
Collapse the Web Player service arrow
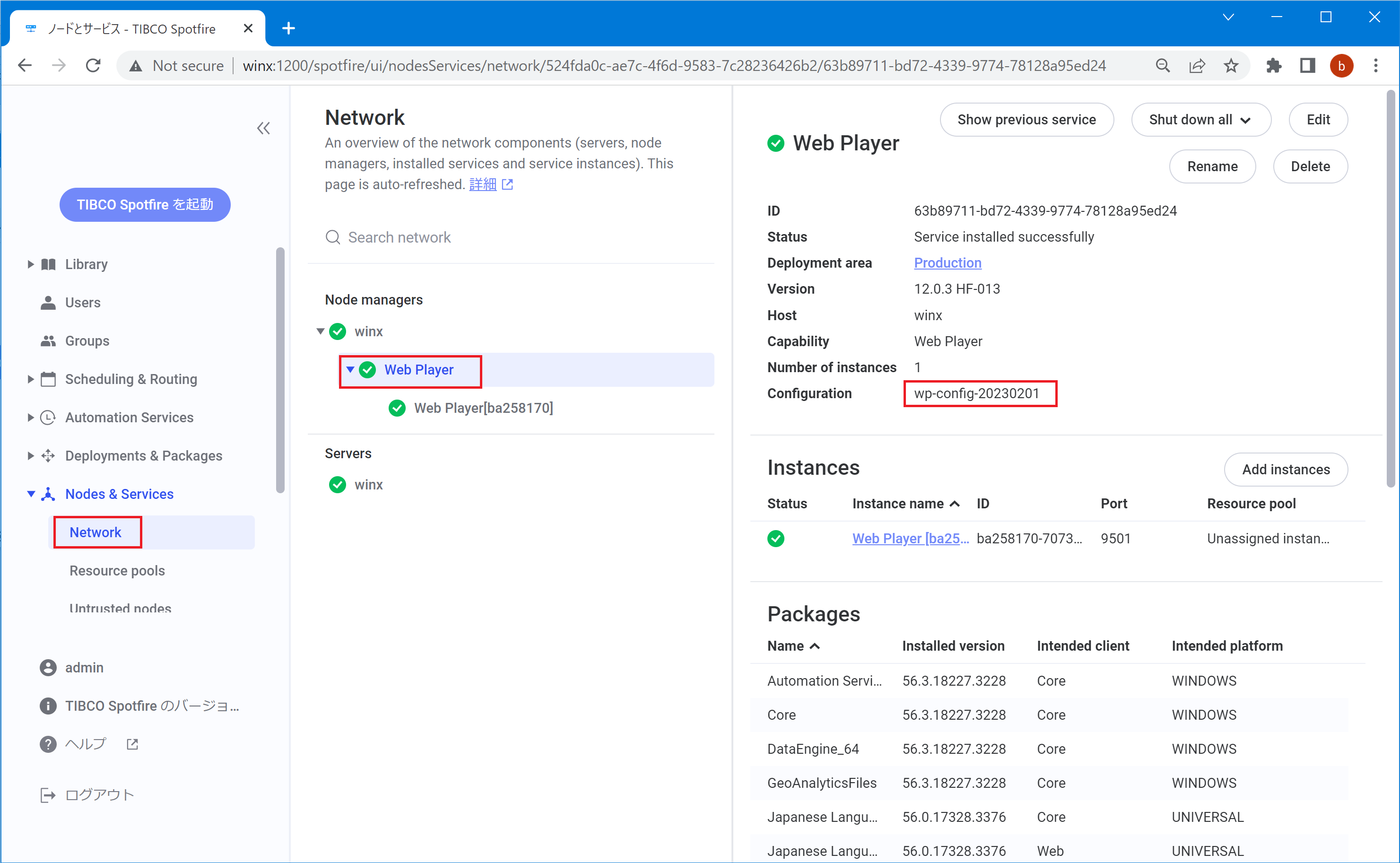click(x=350, y=369)
